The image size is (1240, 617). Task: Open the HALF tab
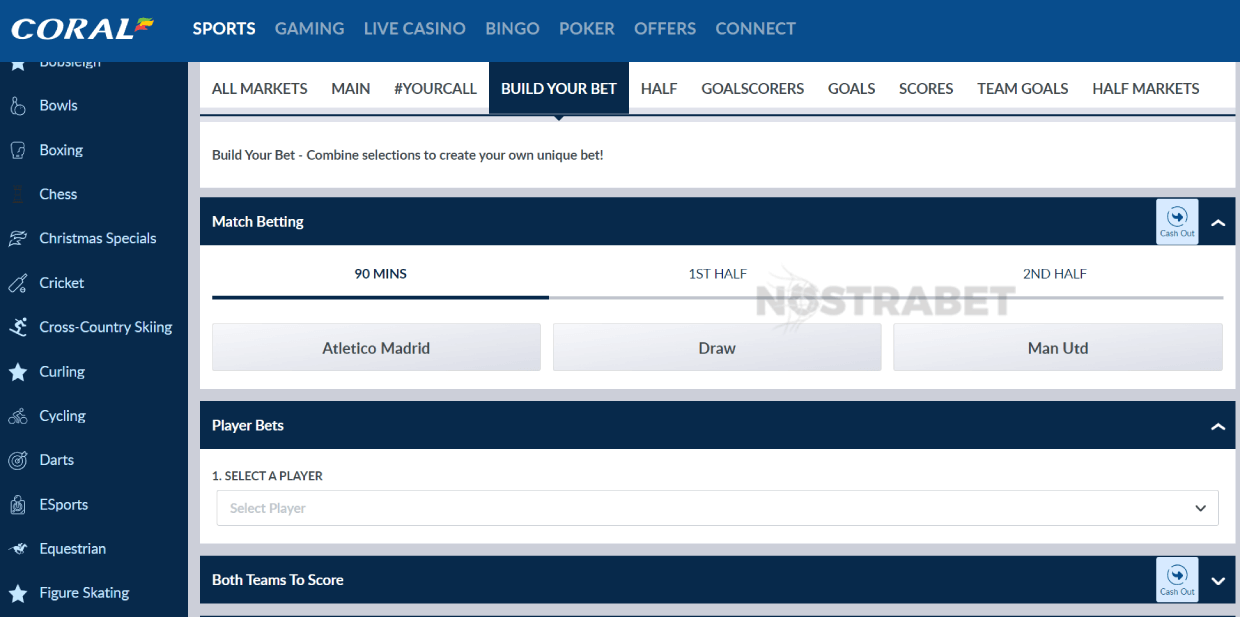click(659, 88)
